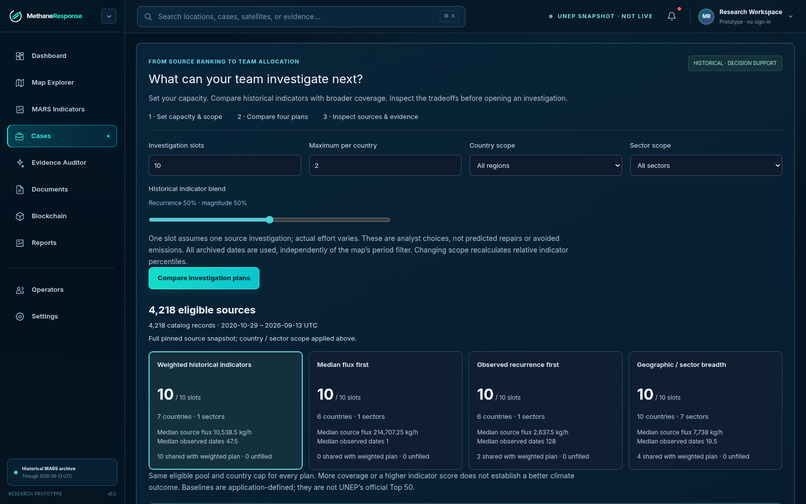Click the Maximum per country input

tap(385, 166)
